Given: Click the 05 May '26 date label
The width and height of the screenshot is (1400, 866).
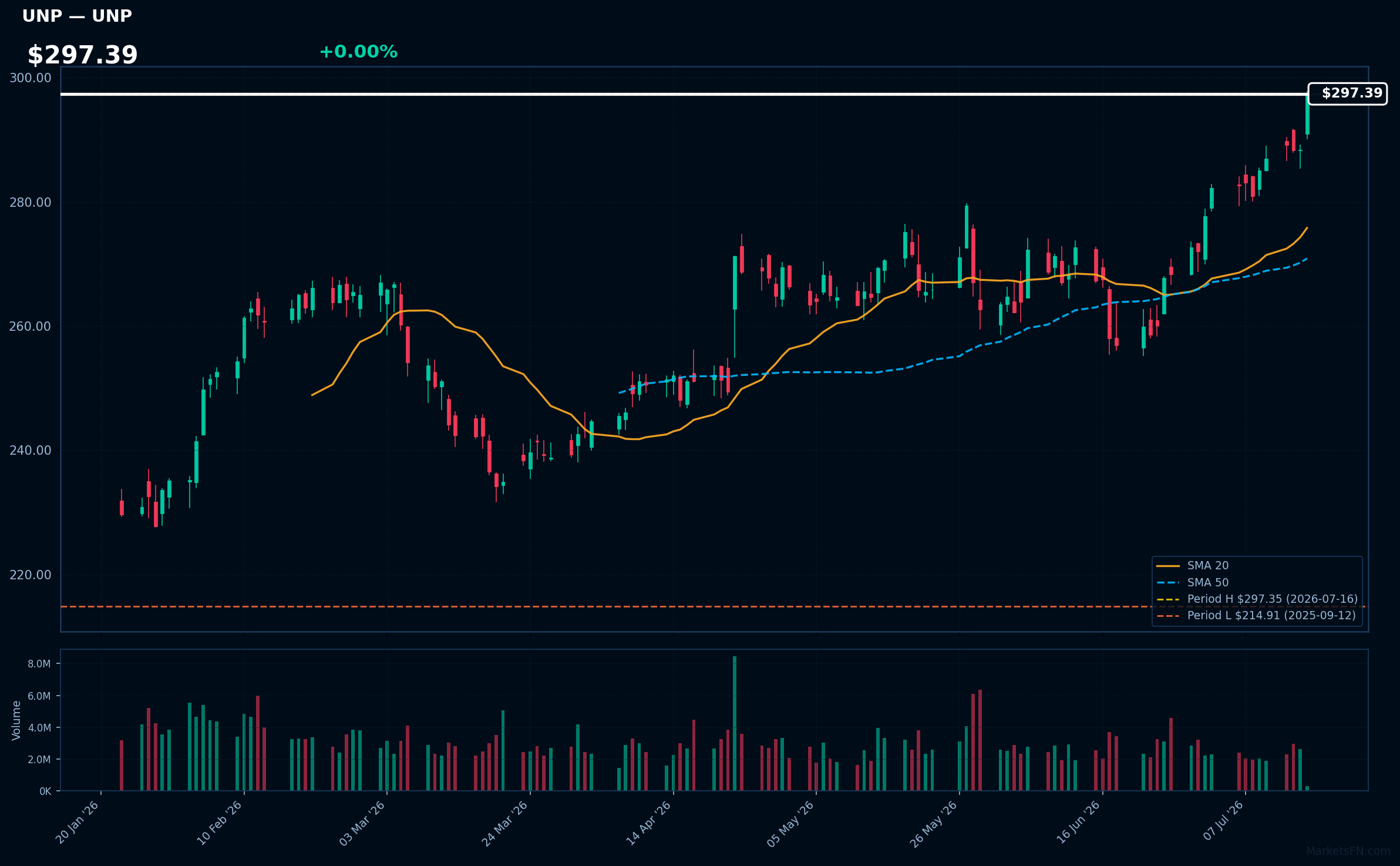Looking at the screenshot, I should click(791, 823).
